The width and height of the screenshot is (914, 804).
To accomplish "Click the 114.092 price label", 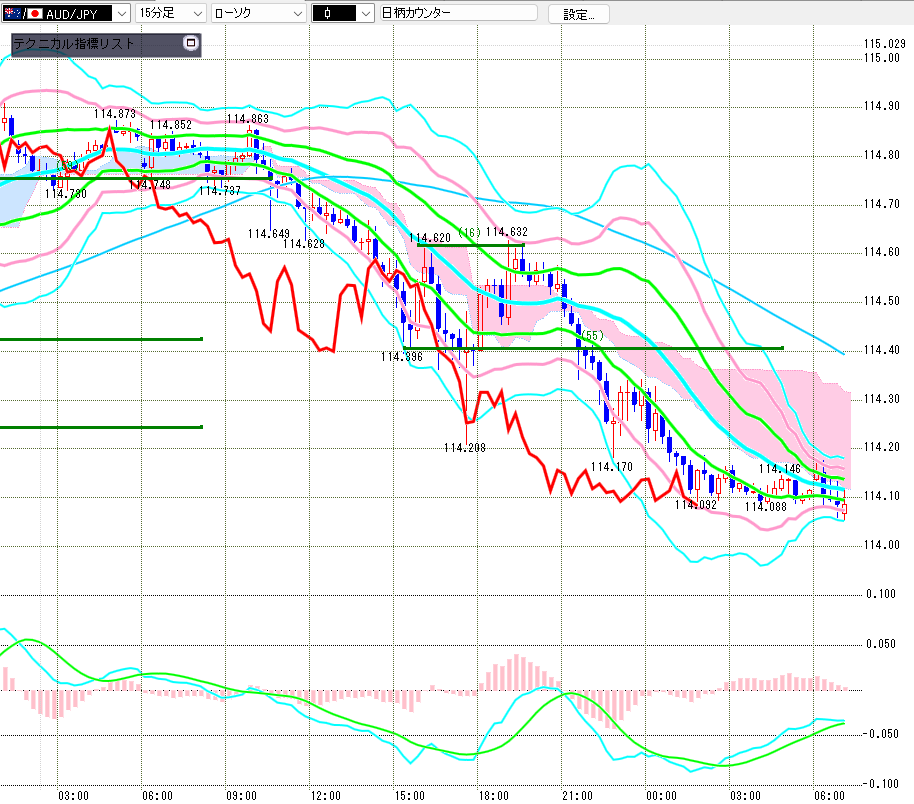I will [x=695, y=505].
